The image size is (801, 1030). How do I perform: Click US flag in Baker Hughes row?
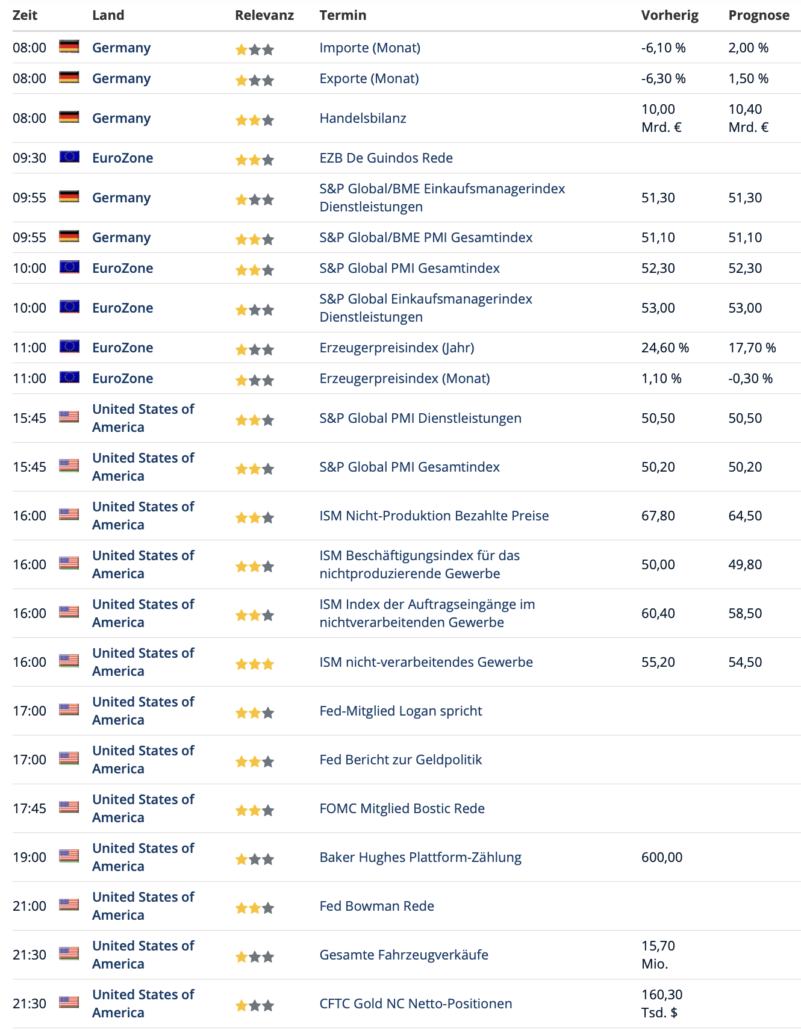[x=69, y=857]
